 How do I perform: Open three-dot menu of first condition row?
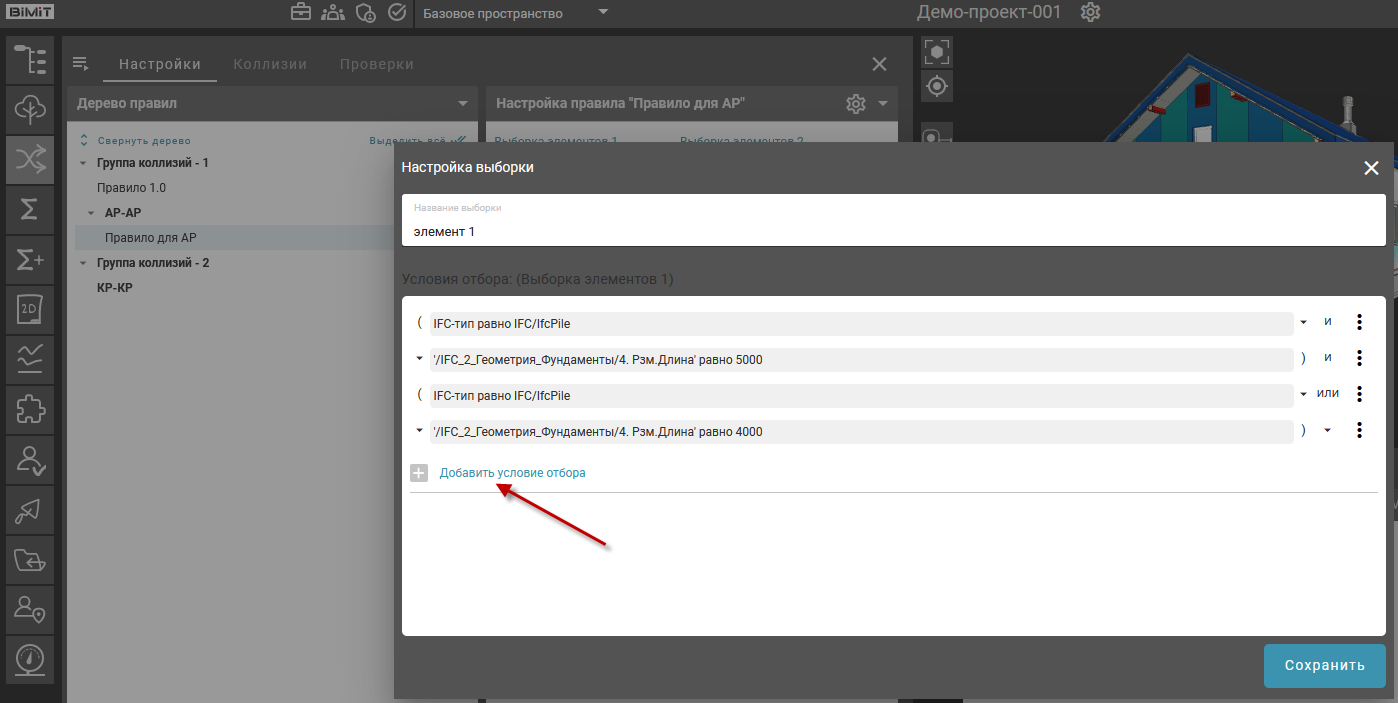tap(1359, 322)
